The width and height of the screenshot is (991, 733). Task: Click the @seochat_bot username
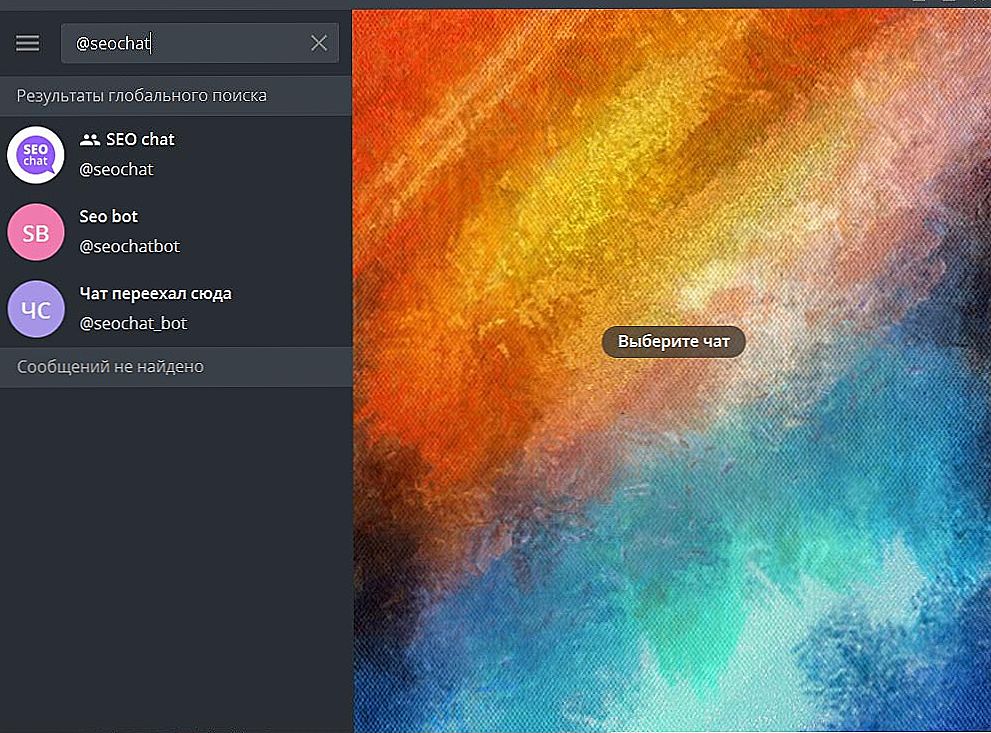pyautogui.click(x=133, y=324)
